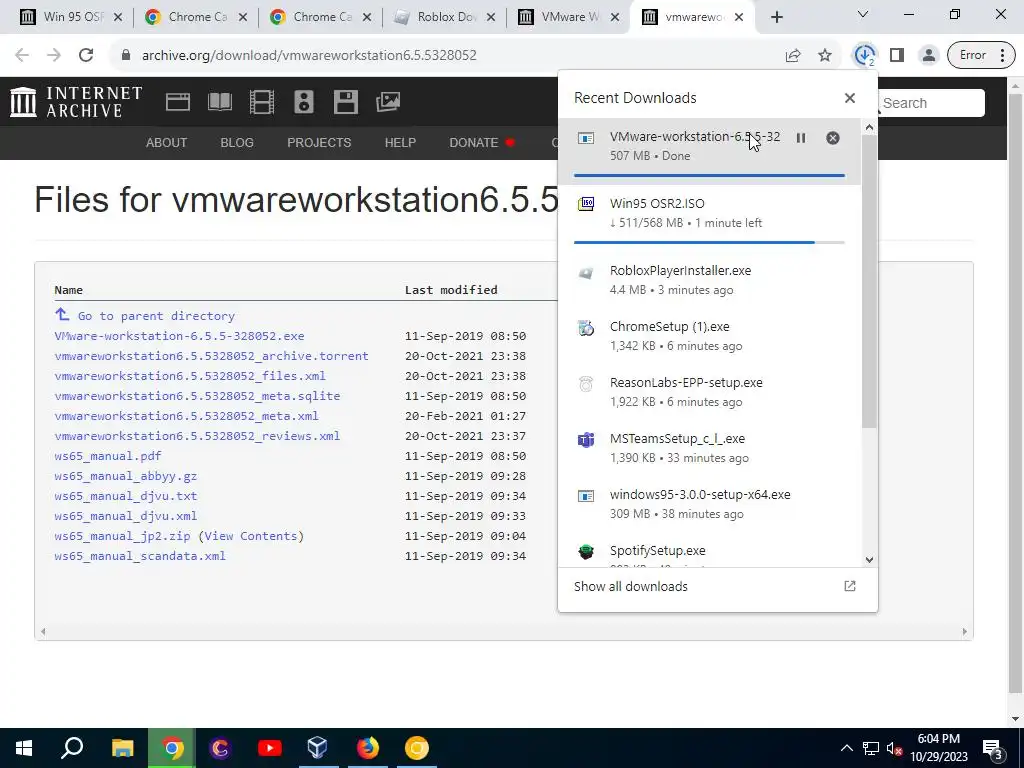Reload the current page
Image resolution: width=1024 pixels, height=768 pixels.
point(86,56)
